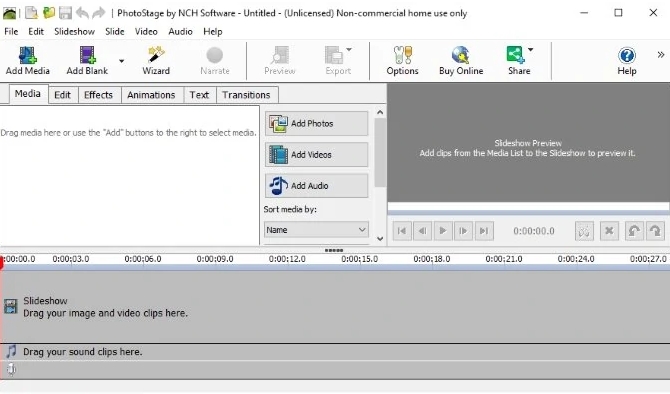Click the Redo arrow in title bar

pos(99,13)
